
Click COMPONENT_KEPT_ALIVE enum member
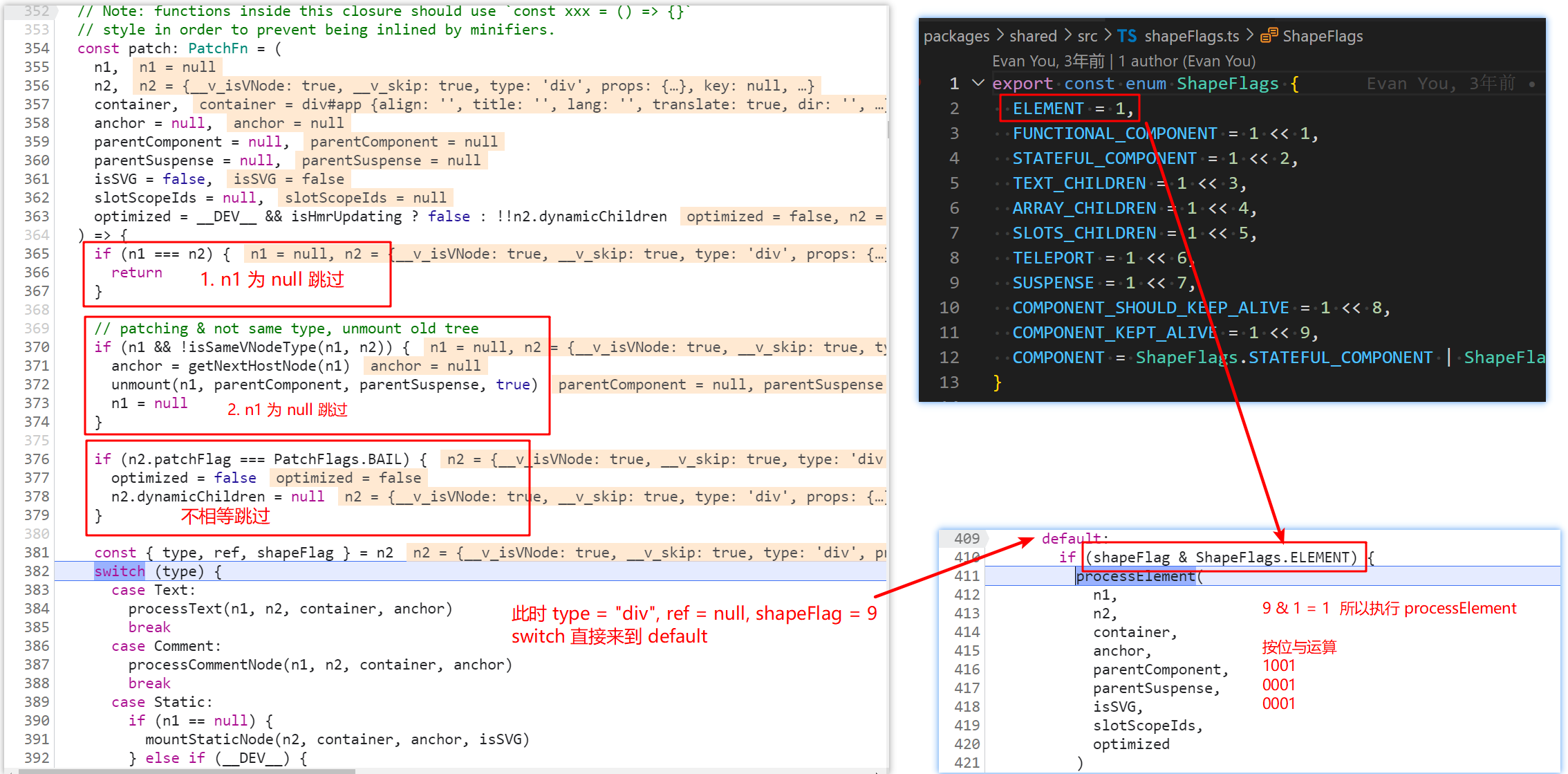1114,333
